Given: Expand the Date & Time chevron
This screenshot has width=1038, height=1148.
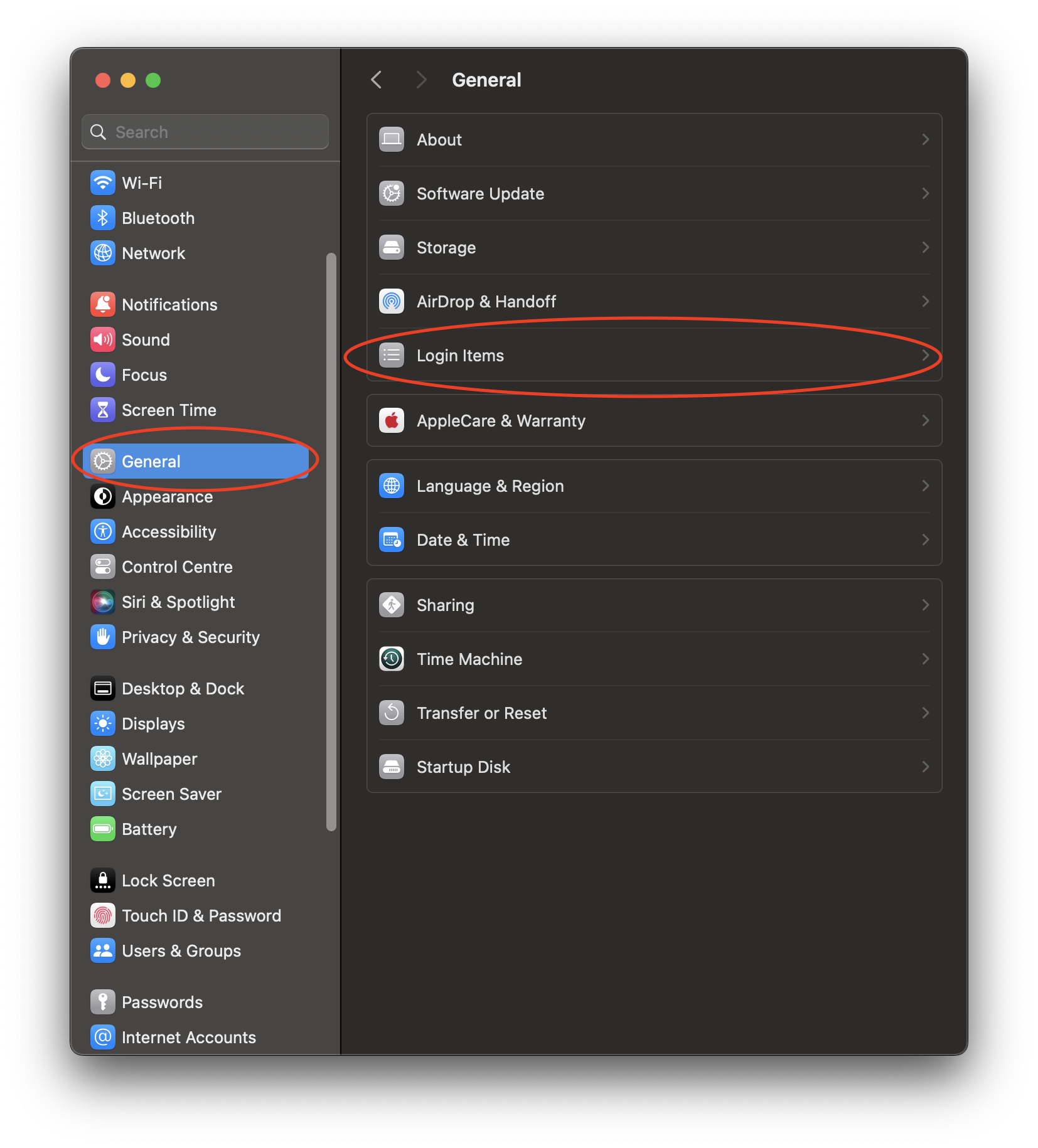Looking at the screenshot, I should (x=925, y=539).
